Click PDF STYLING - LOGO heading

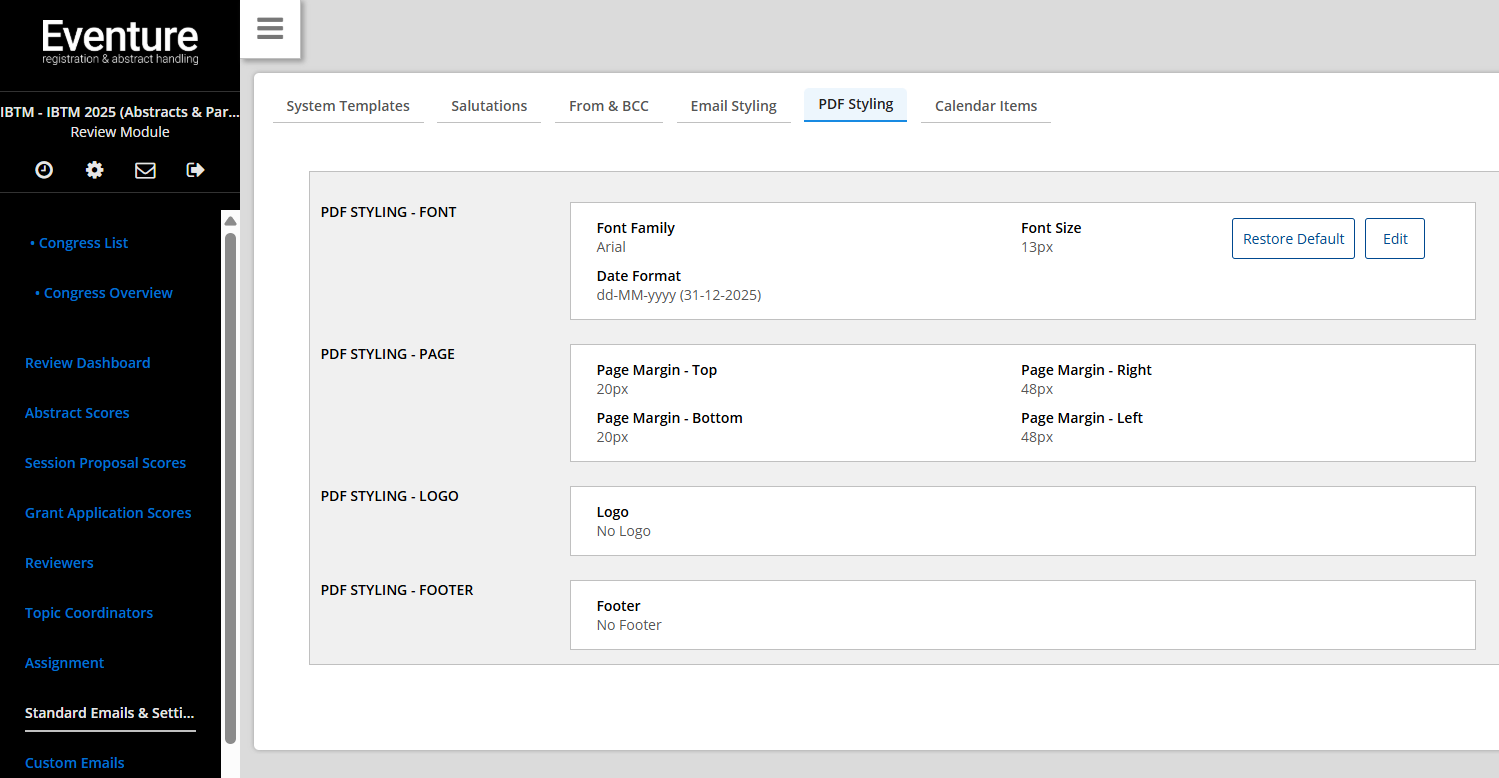tap(390, 496)
